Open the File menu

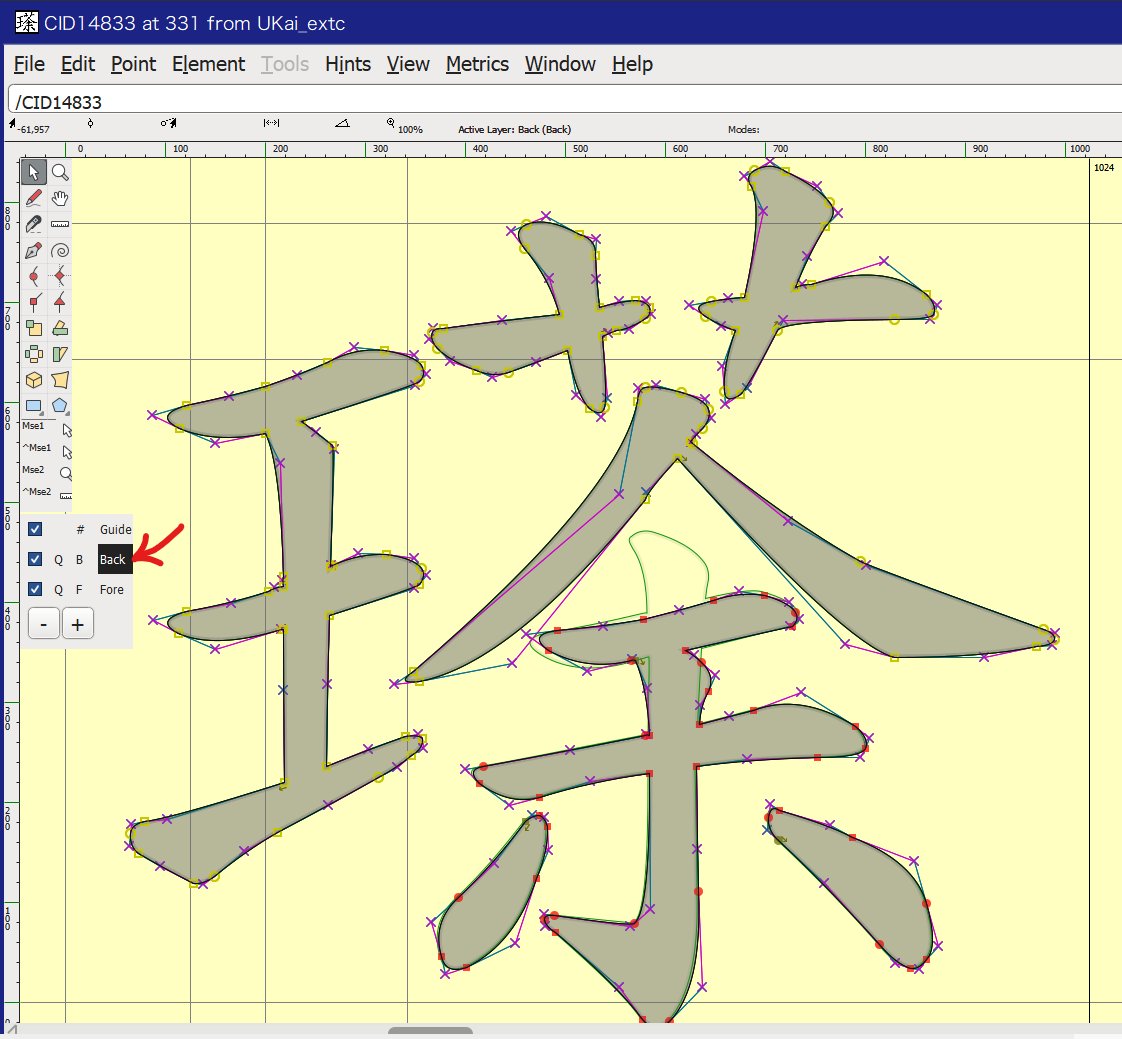click(x=29, y=64)
